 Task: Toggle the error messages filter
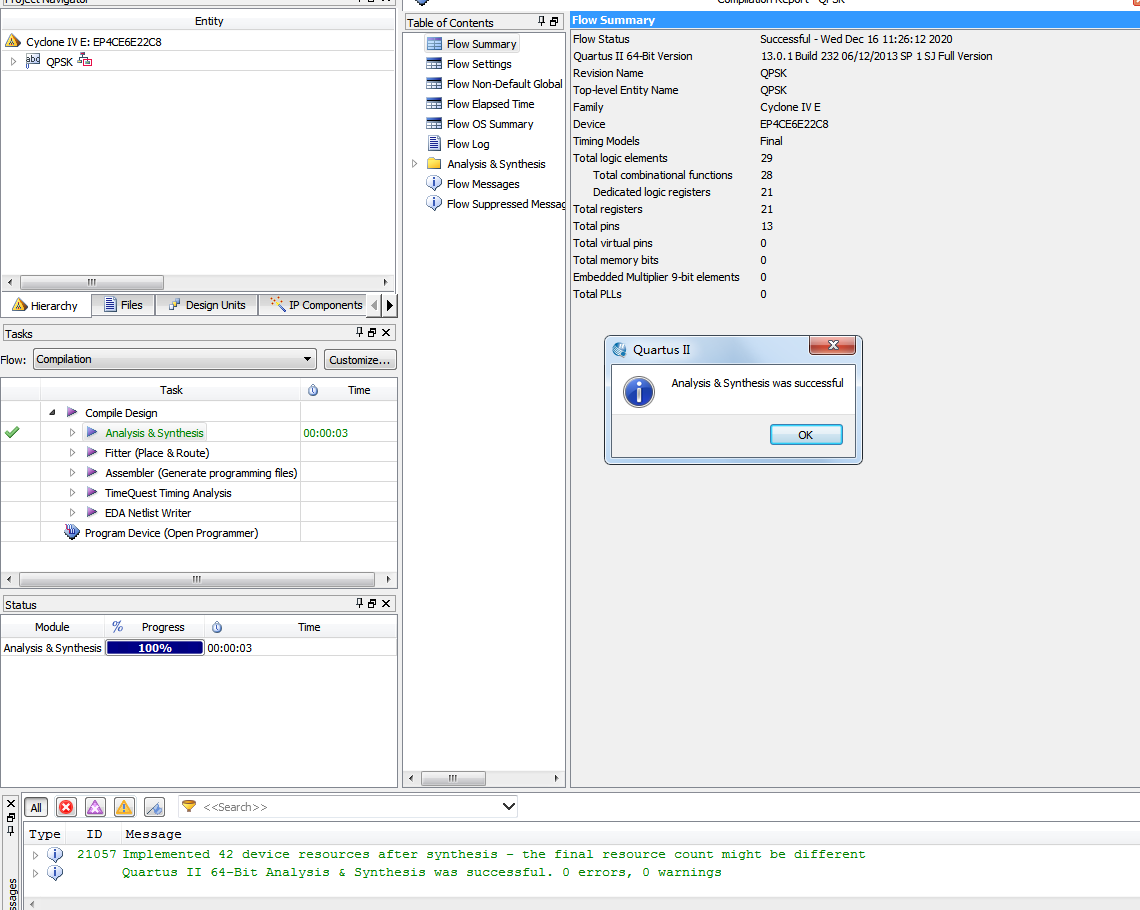click(x=66, y=807)
